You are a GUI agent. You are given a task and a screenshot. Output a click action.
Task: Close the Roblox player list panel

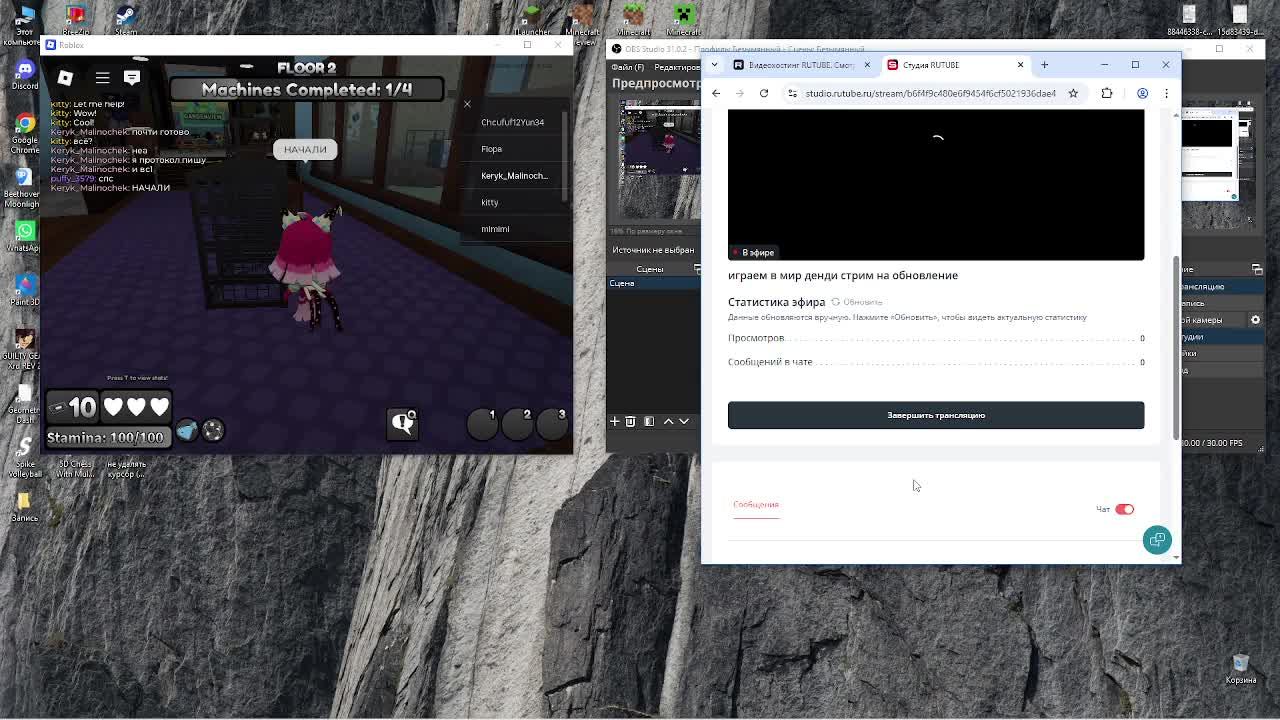[467, 104]
